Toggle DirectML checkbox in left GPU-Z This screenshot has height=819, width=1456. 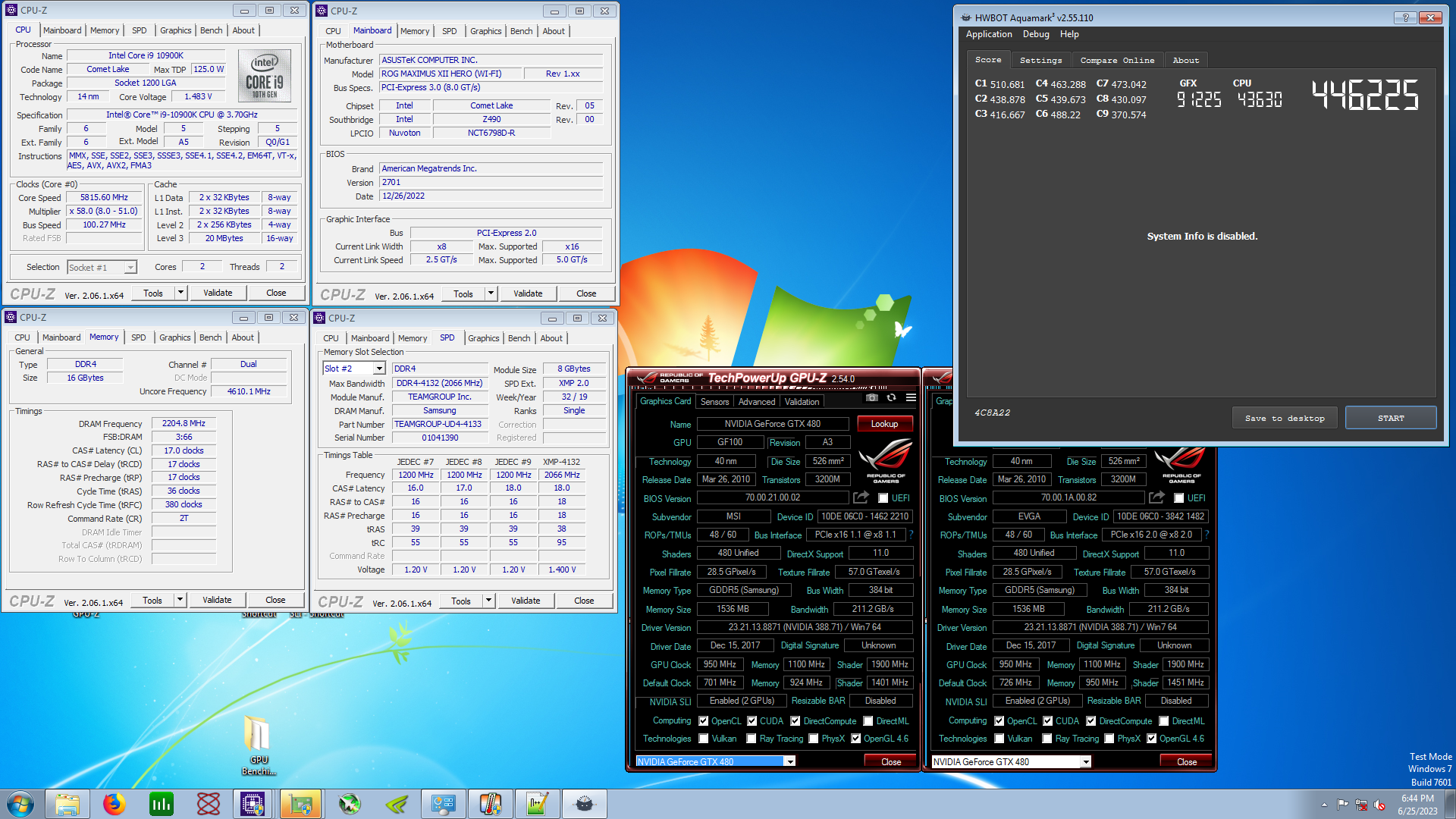868,721
